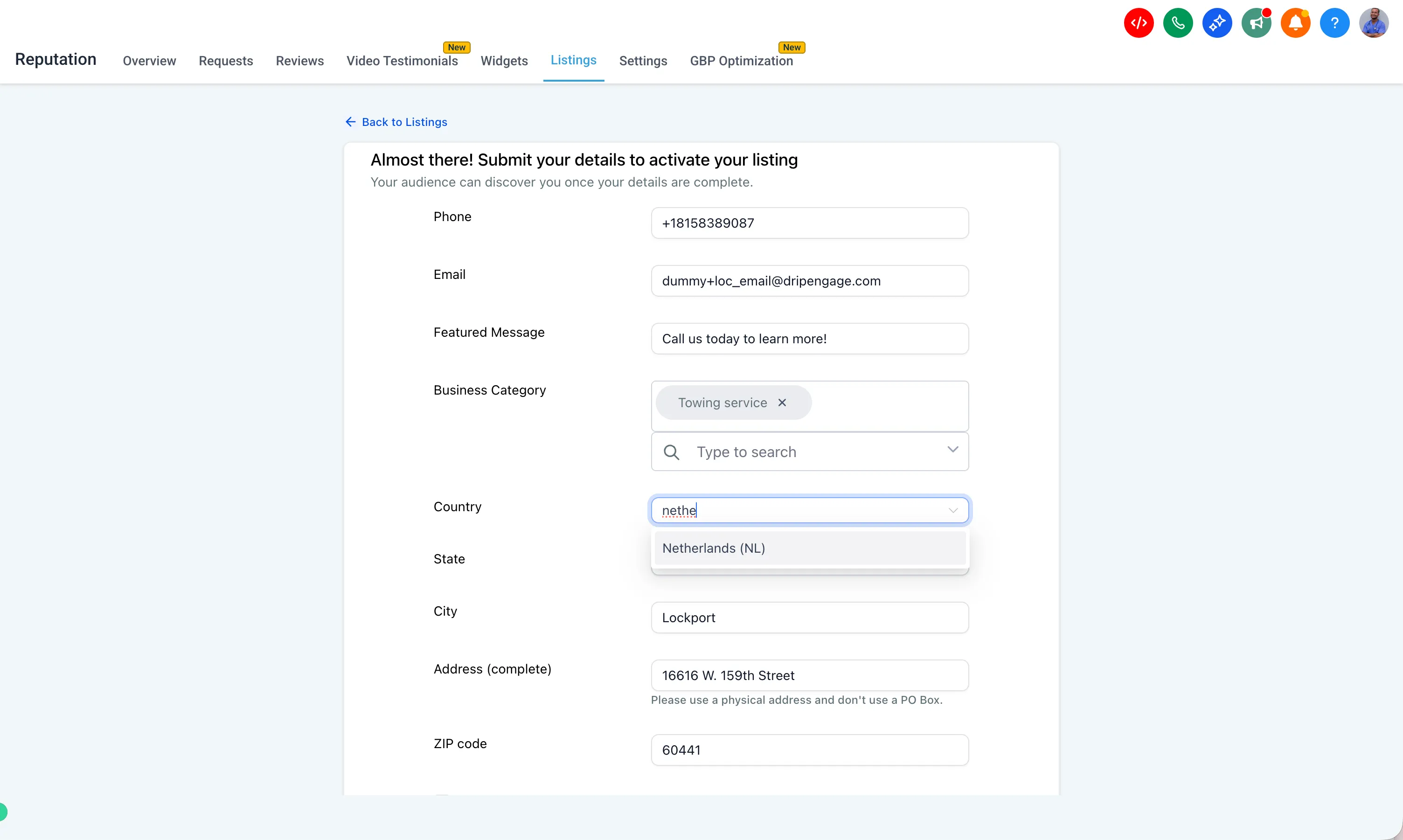Switch to the Reviews tab
The width and height of the screenshot is (1403, 840).
[299, 61]
